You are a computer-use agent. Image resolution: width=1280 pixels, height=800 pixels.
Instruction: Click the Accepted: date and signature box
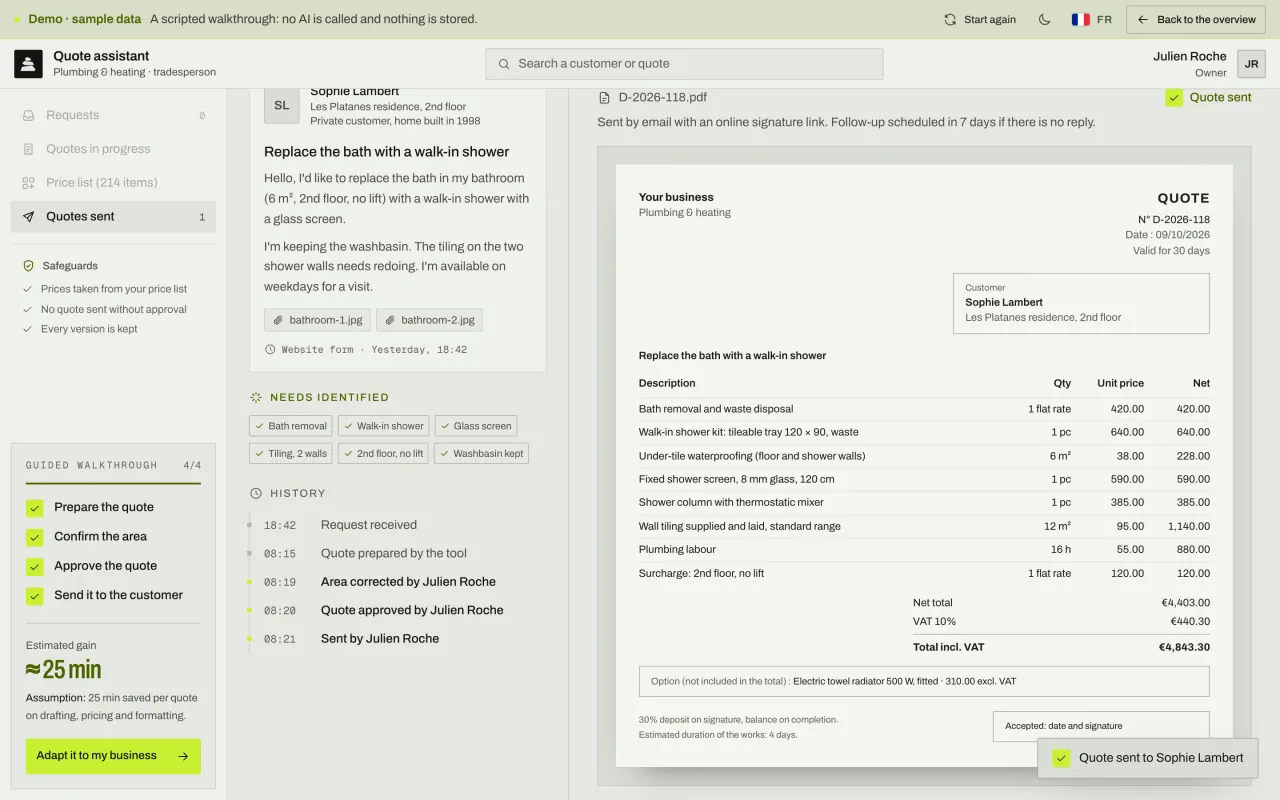1101,726
